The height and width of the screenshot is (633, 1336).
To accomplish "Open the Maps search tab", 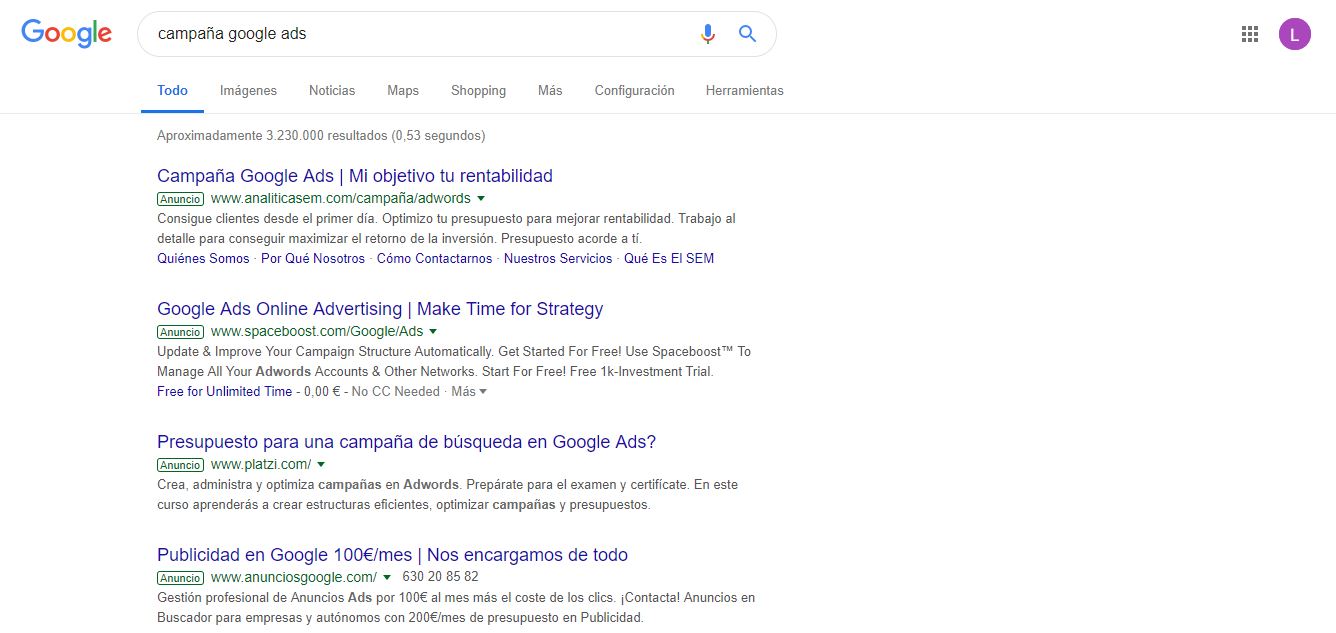I will tap(403, 90).
